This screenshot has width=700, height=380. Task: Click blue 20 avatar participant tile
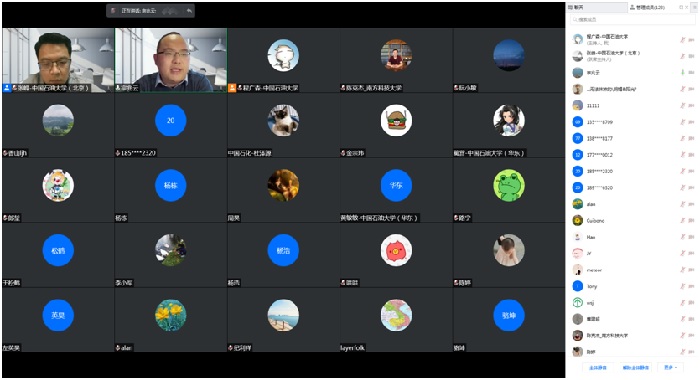(x=171, y=125)
